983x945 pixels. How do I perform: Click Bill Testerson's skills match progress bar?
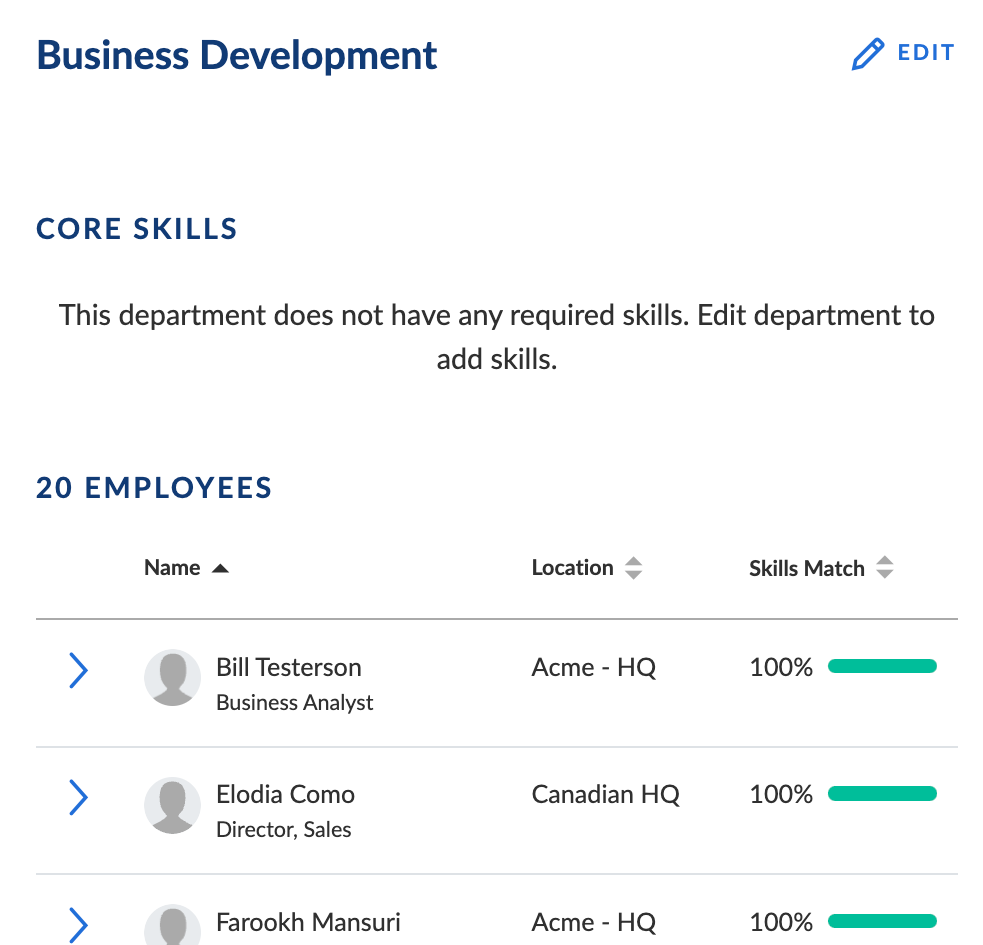pyautogui.click(x=882, y=667)
